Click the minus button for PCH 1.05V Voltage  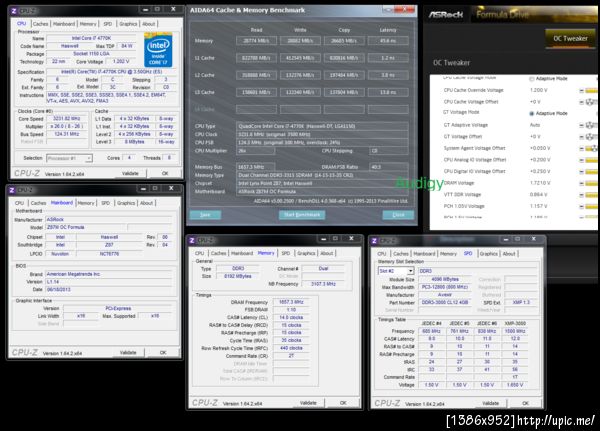pyautogui.click(x=582, y=207)
